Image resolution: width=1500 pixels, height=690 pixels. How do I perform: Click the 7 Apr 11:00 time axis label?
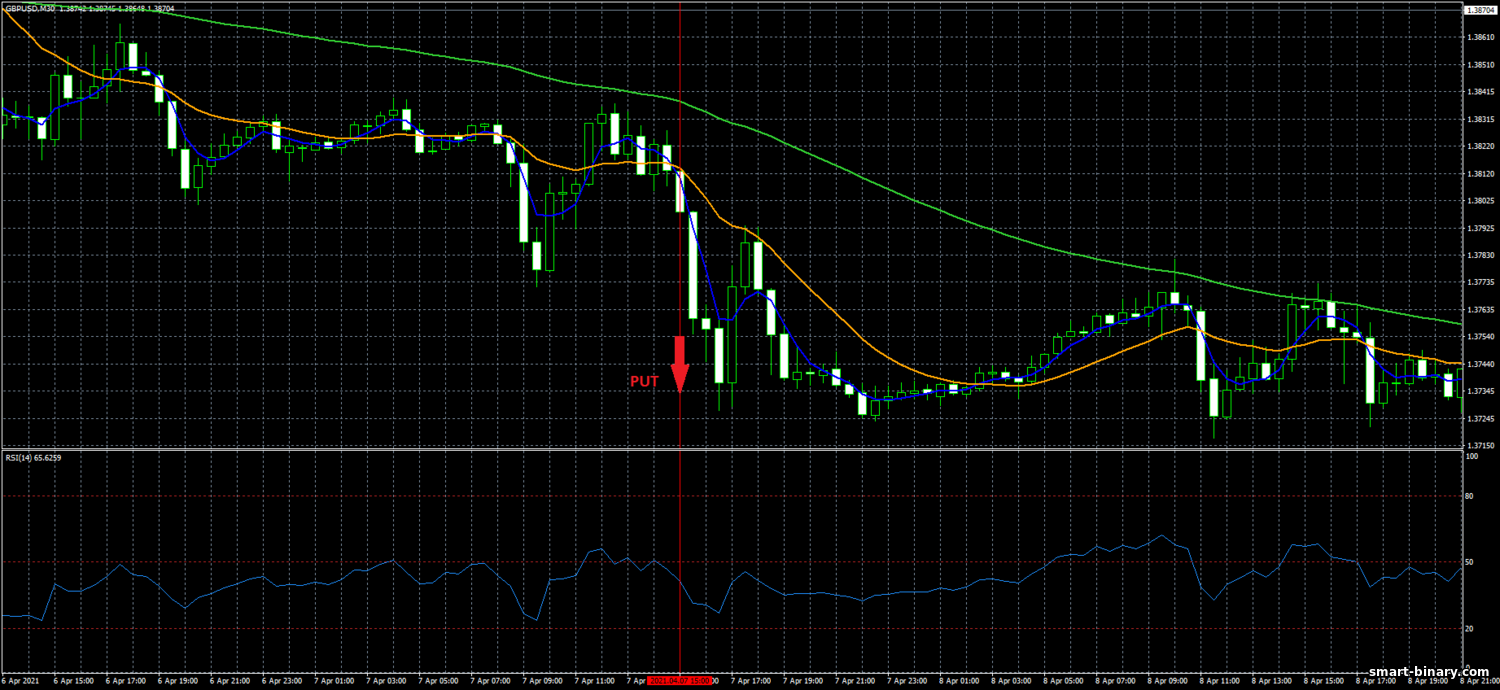coord(595,680)
